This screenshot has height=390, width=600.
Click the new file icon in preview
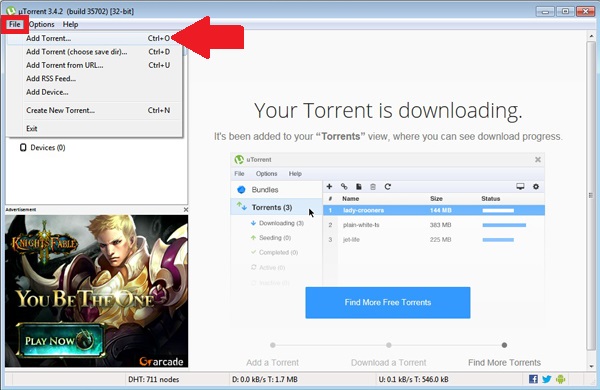click(x=359, y=187)
